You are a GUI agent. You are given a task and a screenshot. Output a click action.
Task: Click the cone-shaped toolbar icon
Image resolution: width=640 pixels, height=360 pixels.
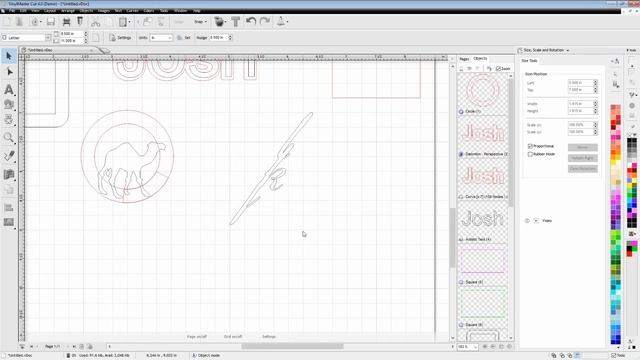pos(281,21)
